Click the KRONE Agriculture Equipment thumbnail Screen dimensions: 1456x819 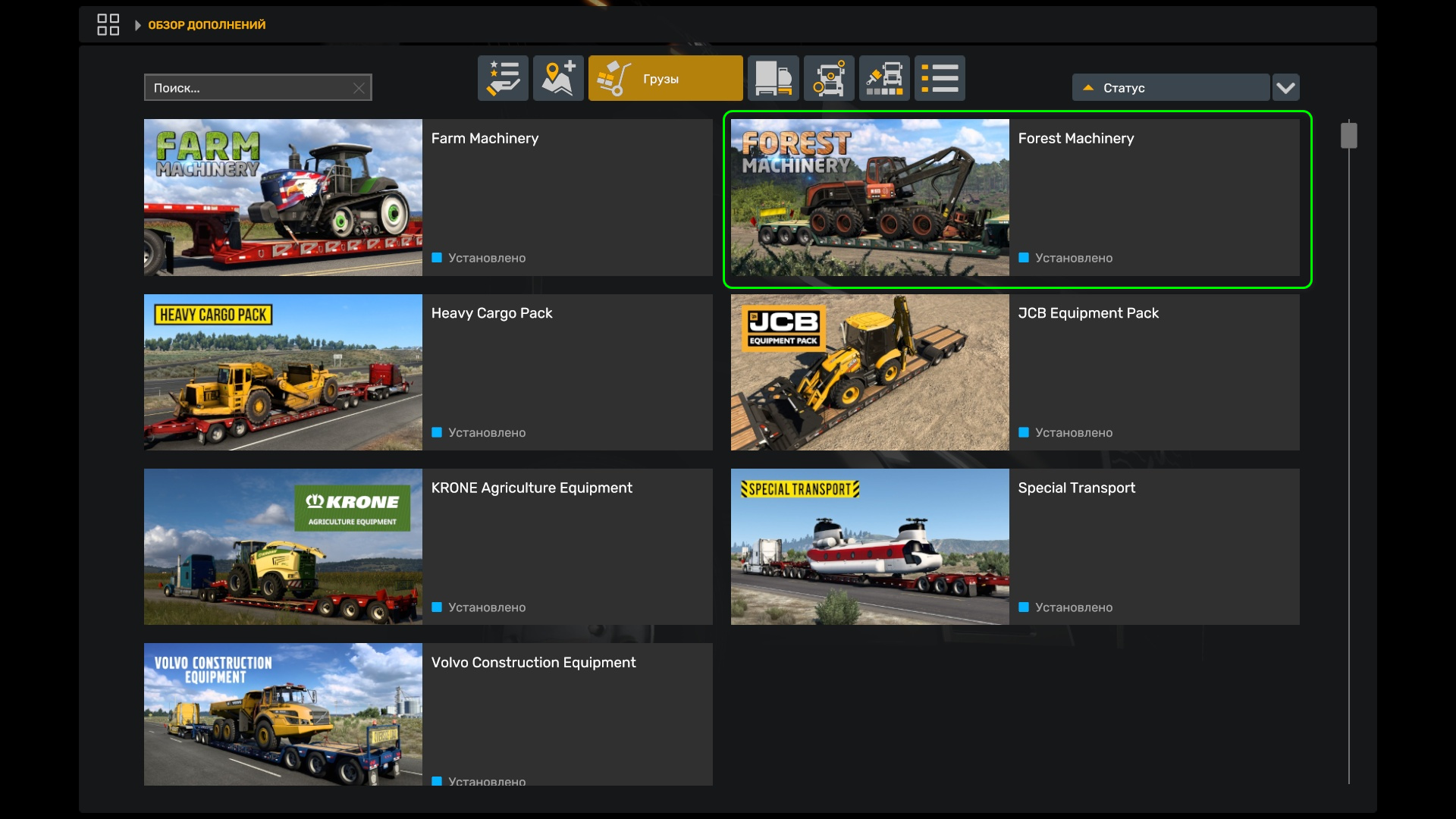[283, 547]
